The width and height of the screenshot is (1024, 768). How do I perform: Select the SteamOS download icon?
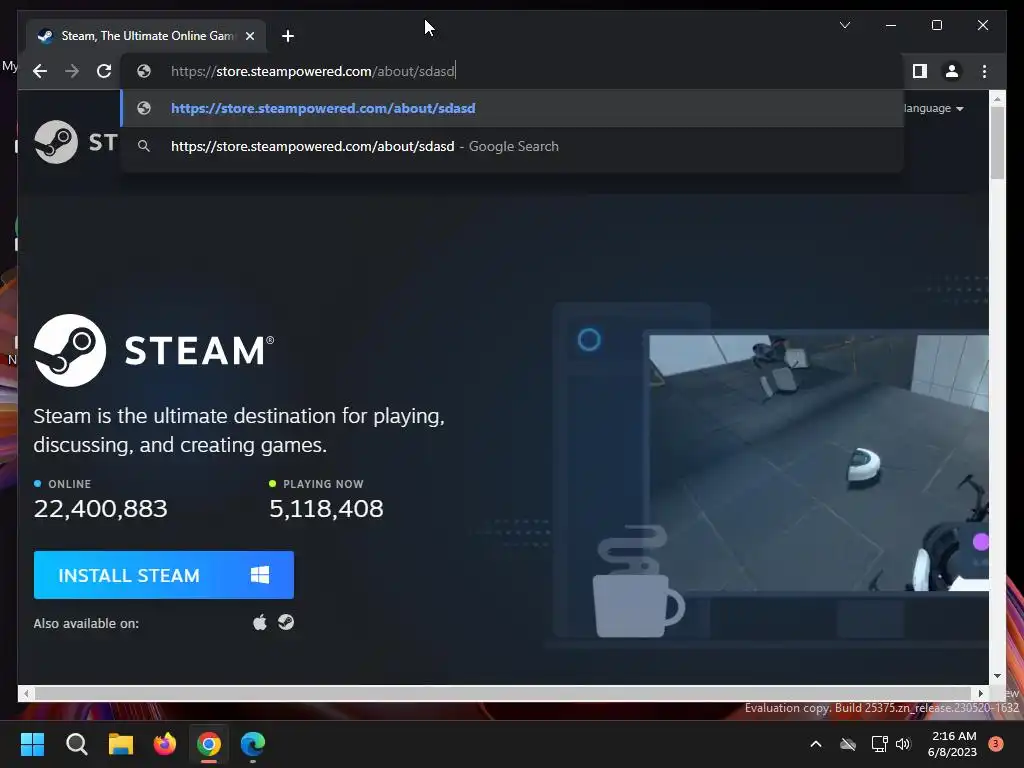point(286,622)
